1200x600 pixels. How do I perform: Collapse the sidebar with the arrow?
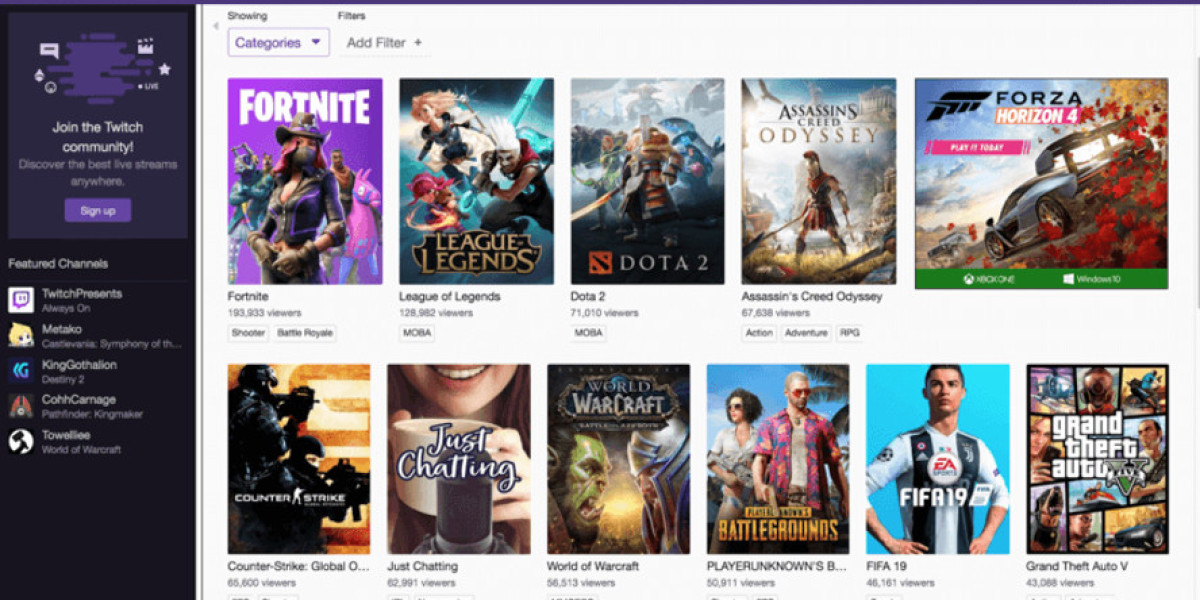(x=215, y=26)
